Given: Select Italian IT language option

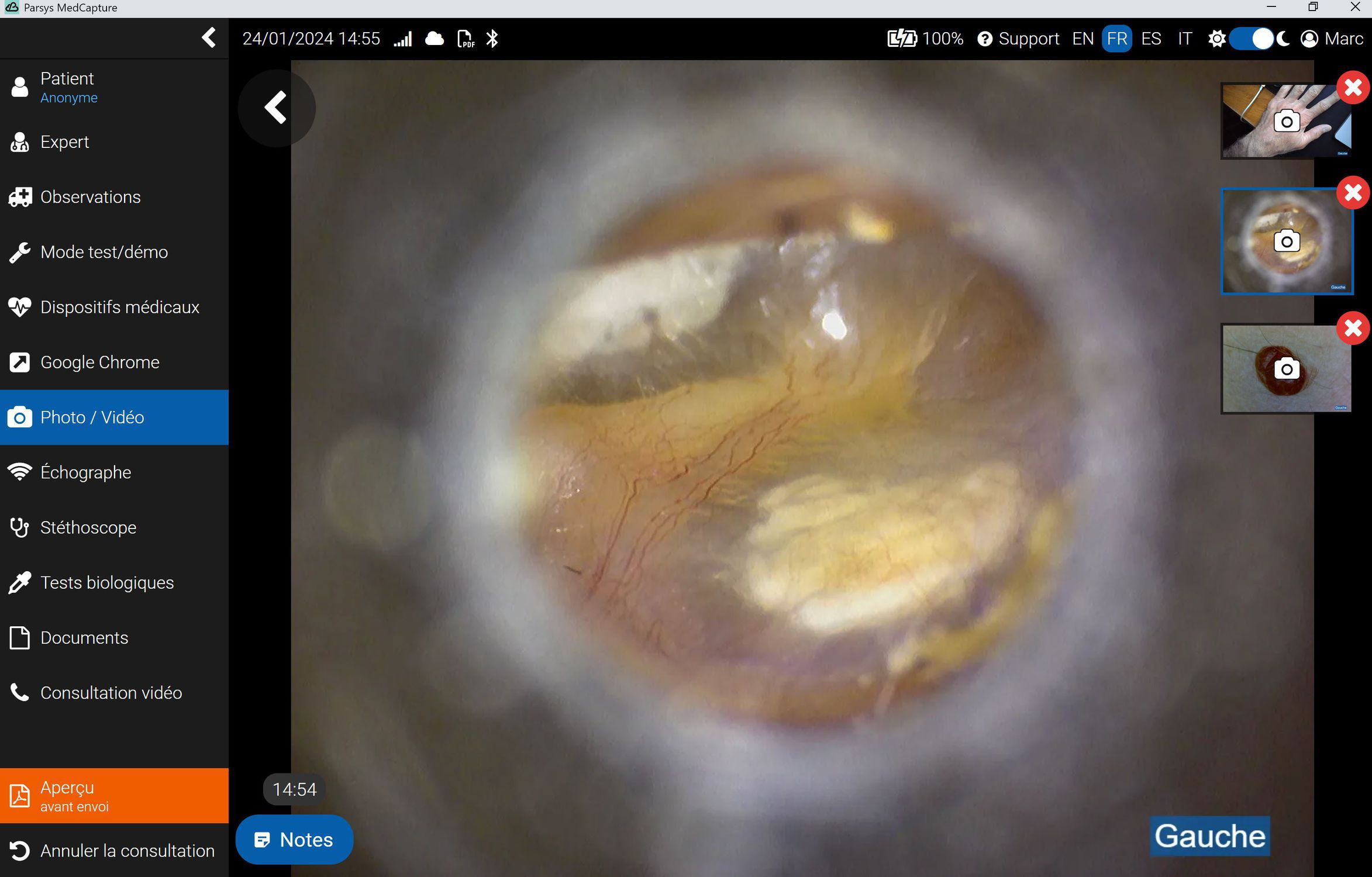Looking at the screenshot, I should pyautogui.click(x=1184, y=39).
